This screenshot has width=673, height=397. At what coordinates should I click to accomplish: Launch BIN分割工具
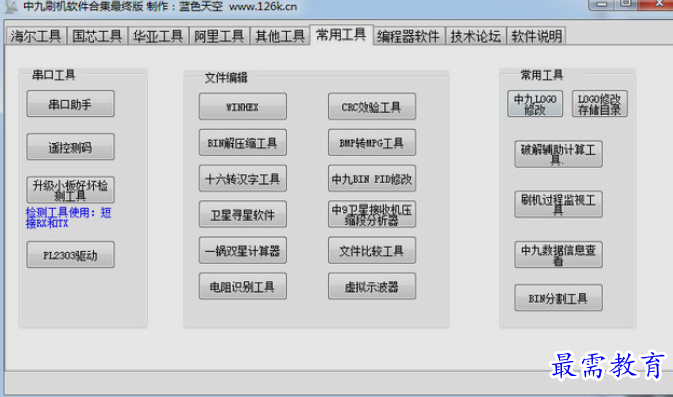[x=558, y=297]
